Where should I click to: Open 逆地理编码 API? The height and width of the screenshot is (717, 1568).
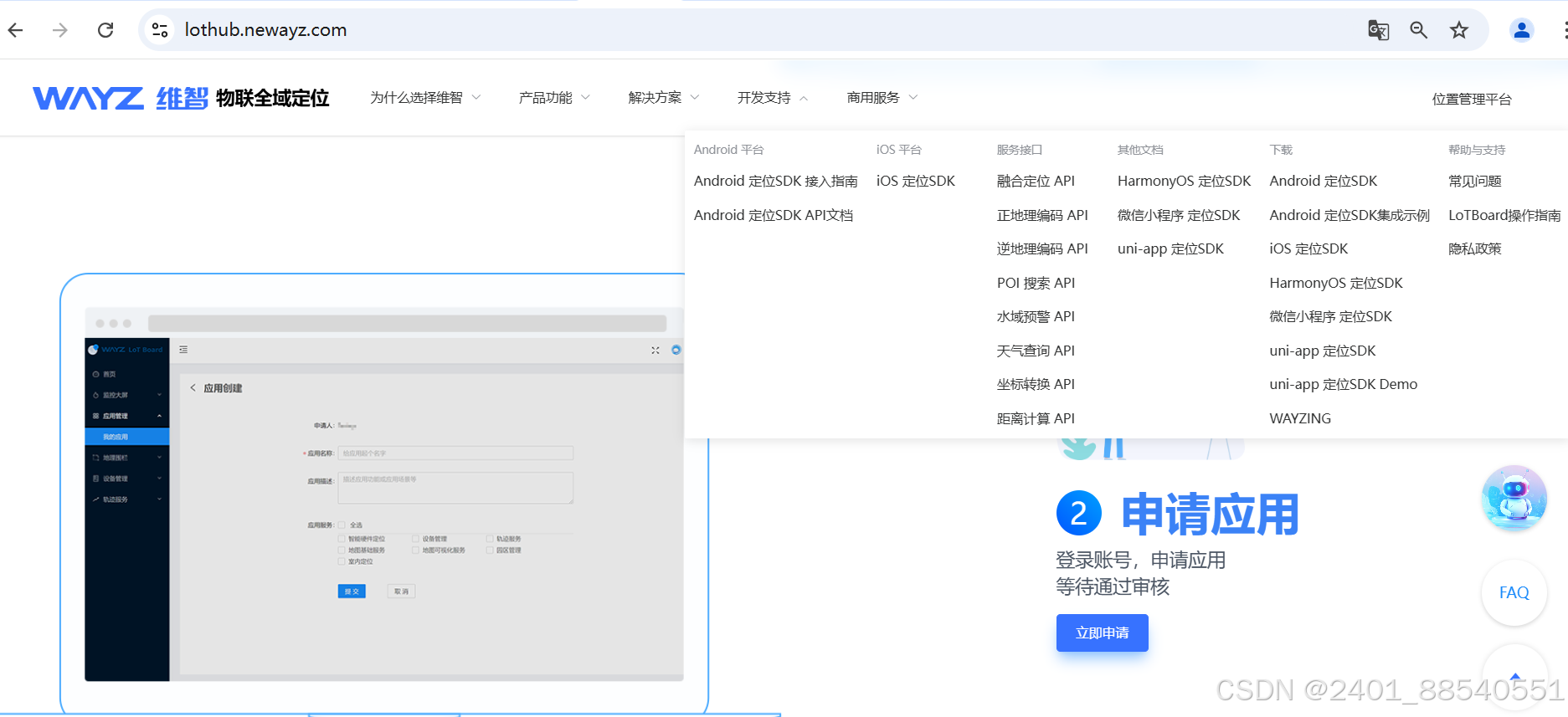[1042, 248]
